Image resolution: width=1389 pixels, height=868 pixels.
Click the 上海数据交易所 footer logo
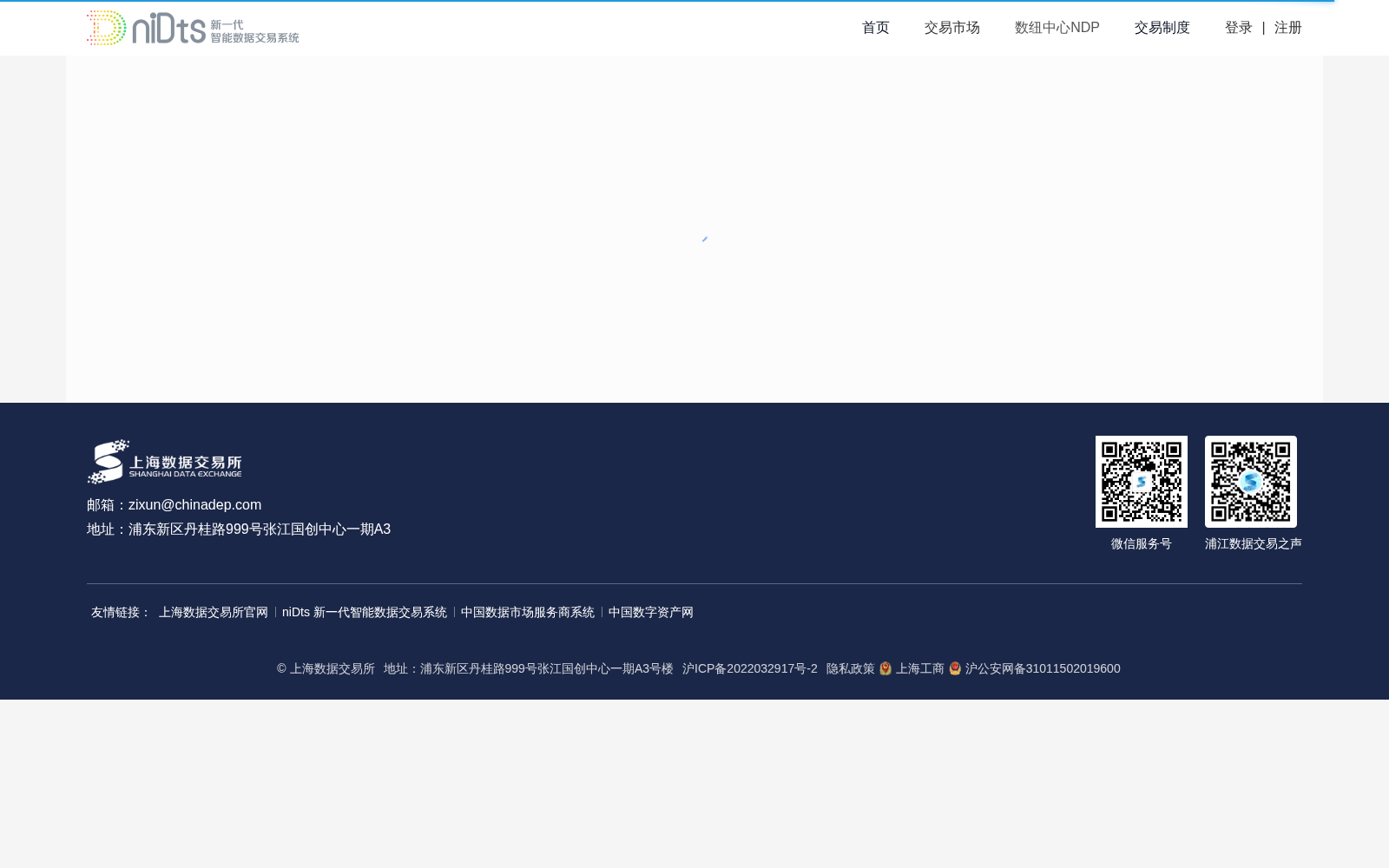[164, 461]
